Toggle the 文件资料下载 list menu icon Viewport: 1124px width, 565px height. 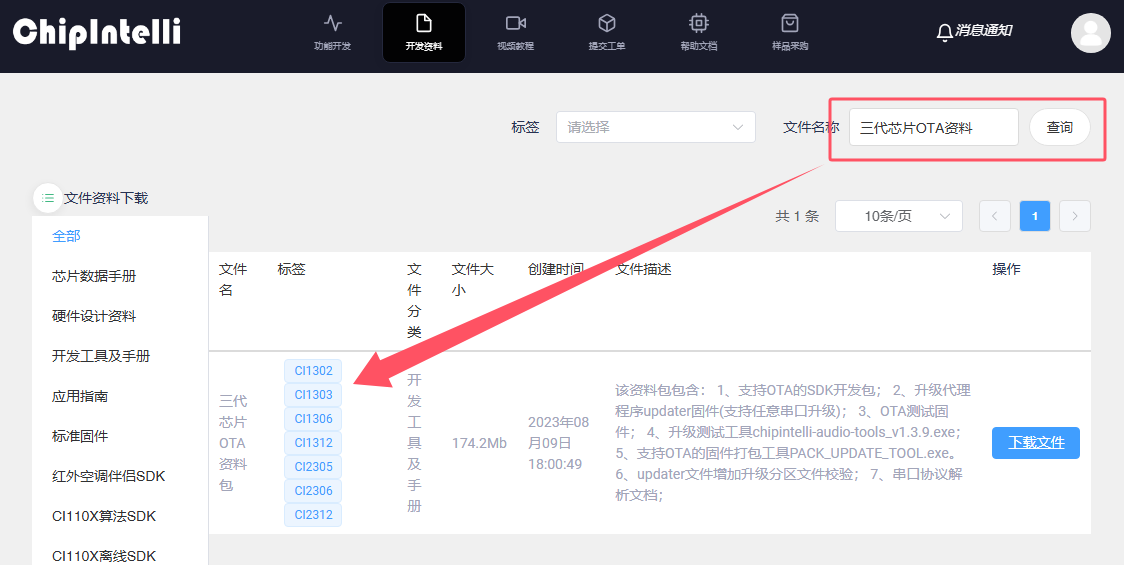[48, 198]
